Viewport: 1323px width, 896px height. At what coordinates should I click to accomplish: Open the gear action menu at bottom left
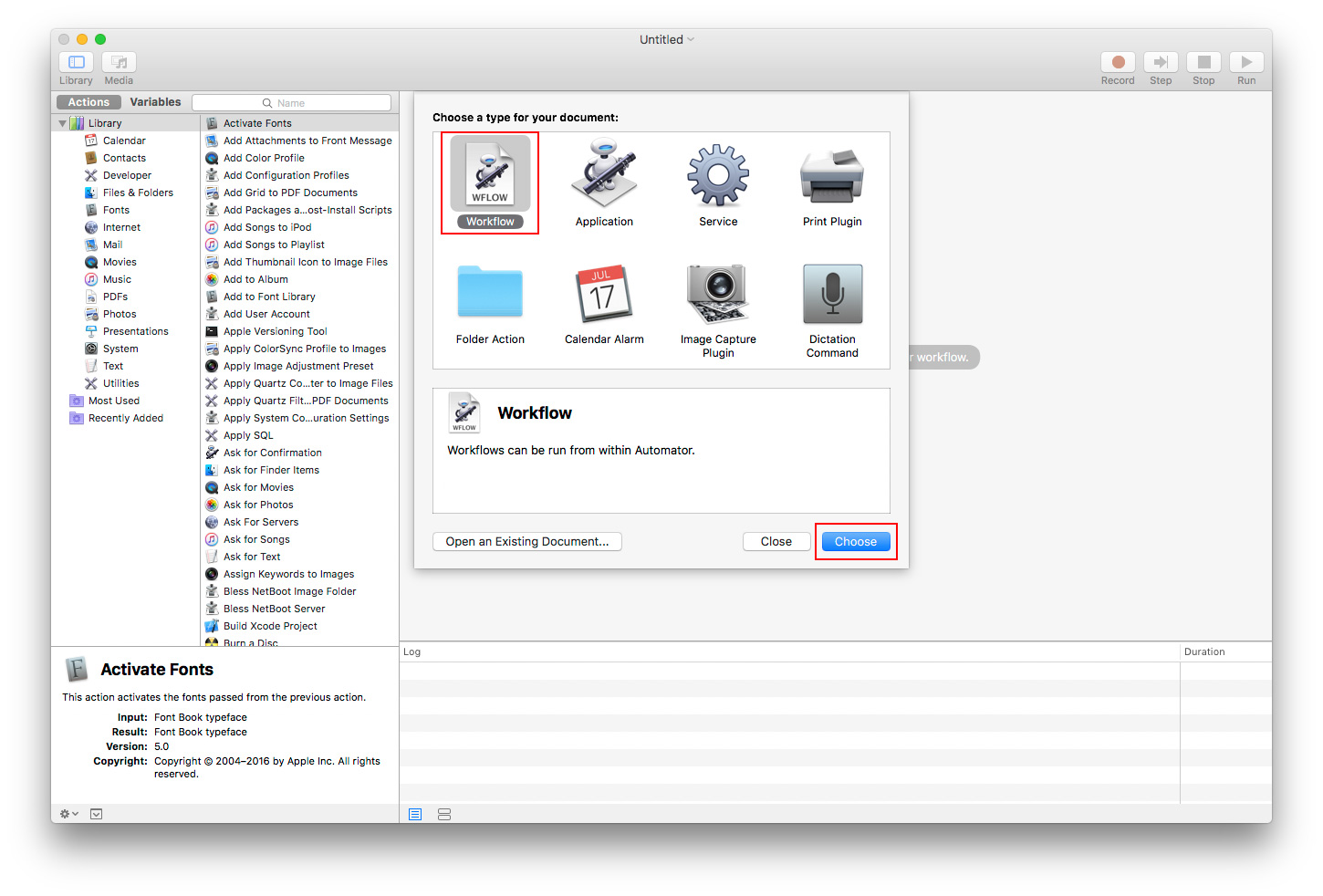(x=69, y=814)
